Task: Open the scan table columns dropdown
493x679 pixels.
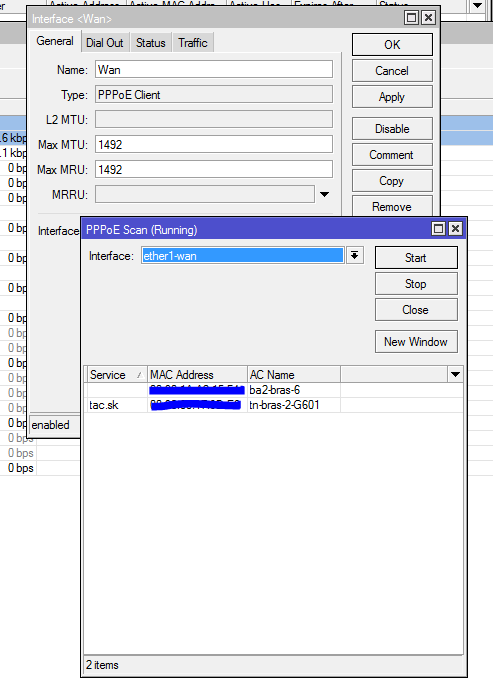Action: (455, 375)
